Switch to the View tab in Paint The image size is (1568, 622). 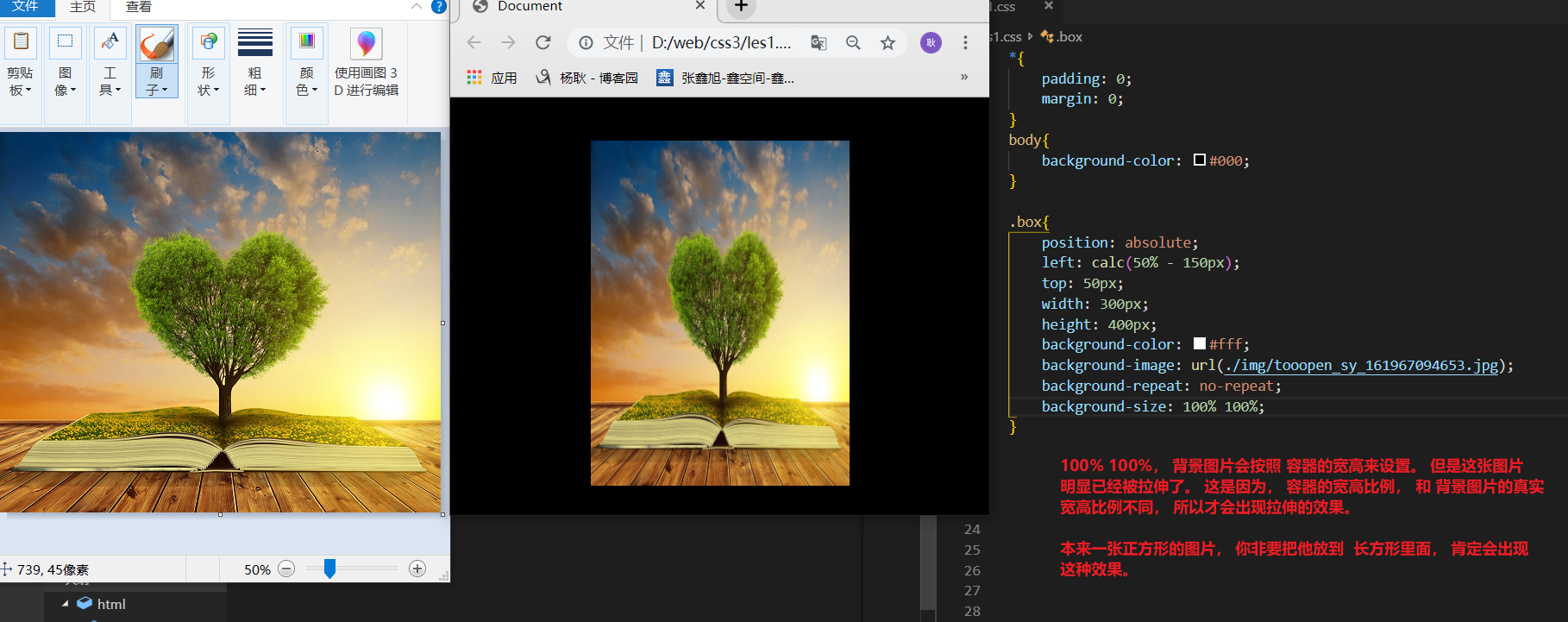(x=138, y=7)
